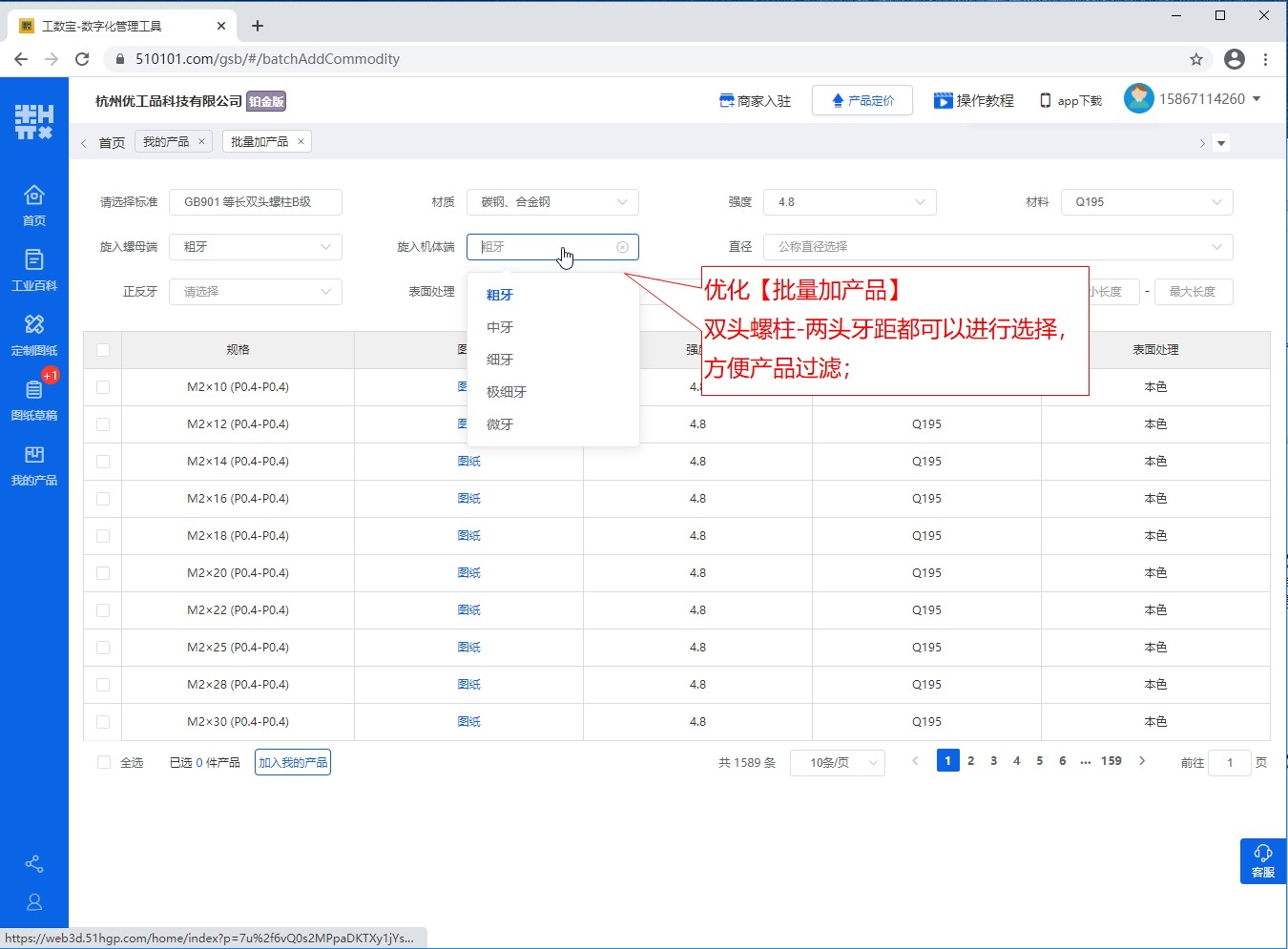1288x949 pixels.
Task: Clear the 旋入机体端 field with X icon
Action: [x=622, y=247]
